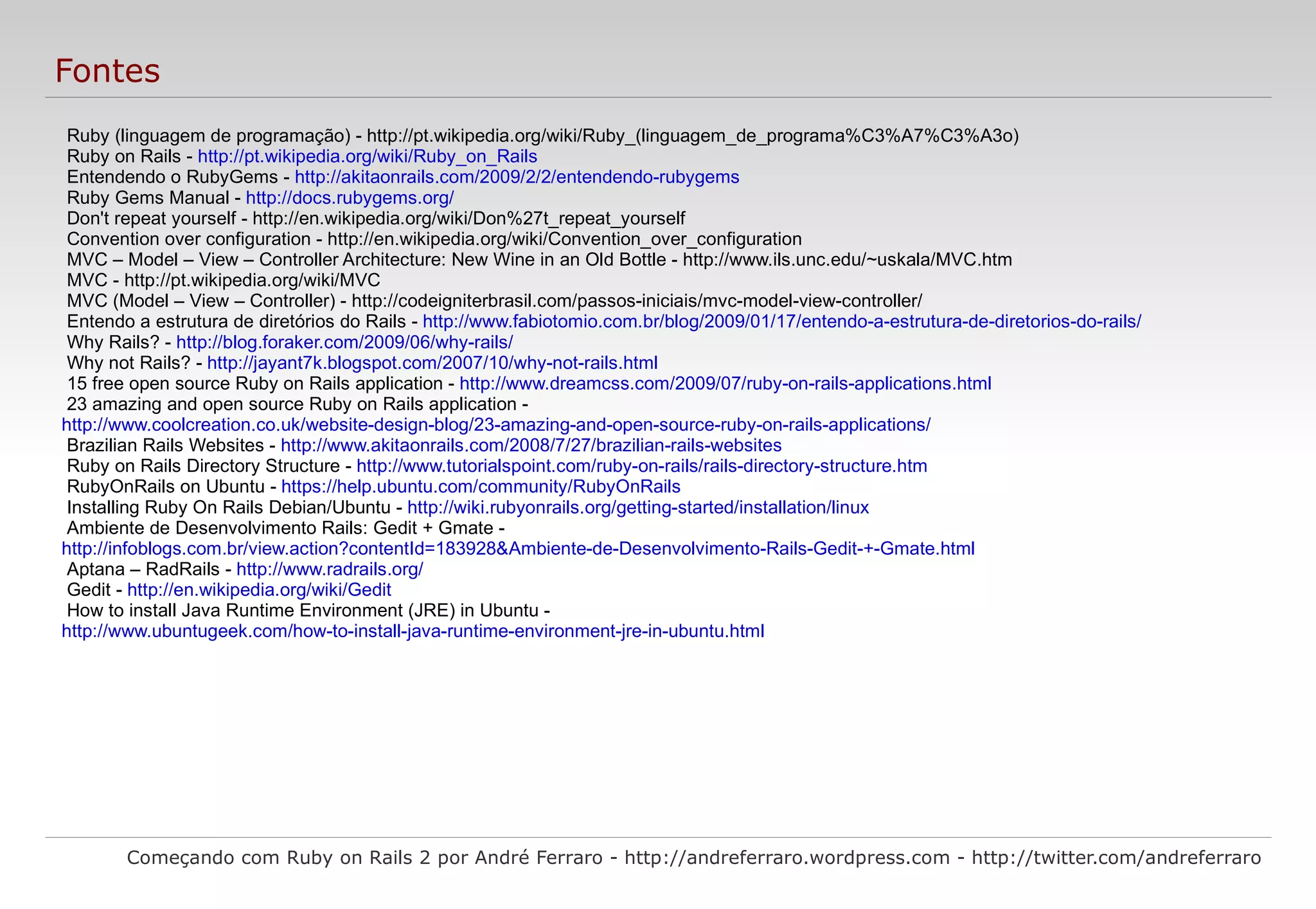Click '23 amazing and open source' text
The width and height of the screenshot is (1316, 909).
coord(186,404)
